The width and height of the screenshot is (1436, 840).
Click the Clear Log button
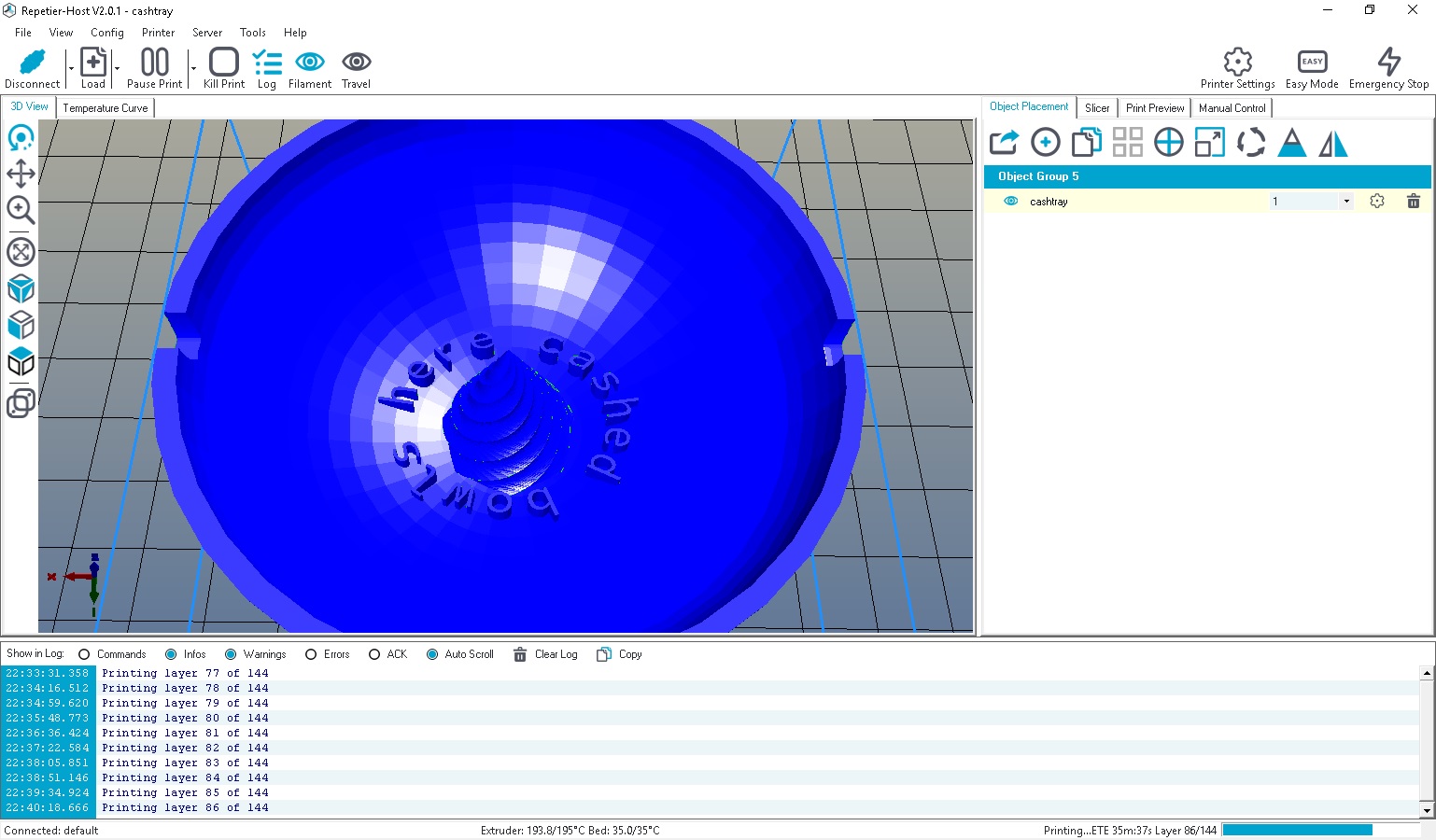(x=545, y=654)
